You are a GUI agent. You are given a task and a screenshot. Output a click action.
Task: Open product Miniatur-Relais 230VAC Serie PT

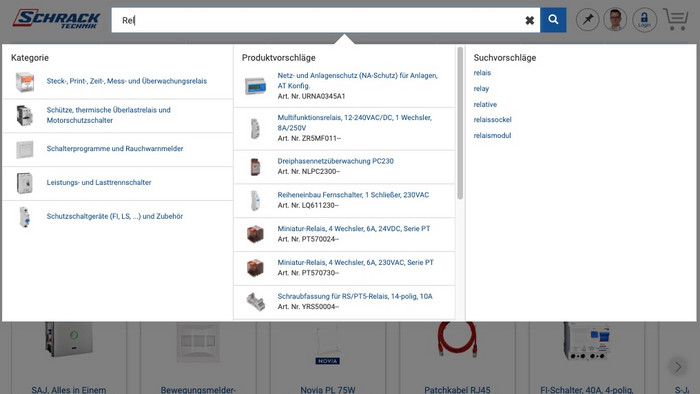click(x=355, y=263)
